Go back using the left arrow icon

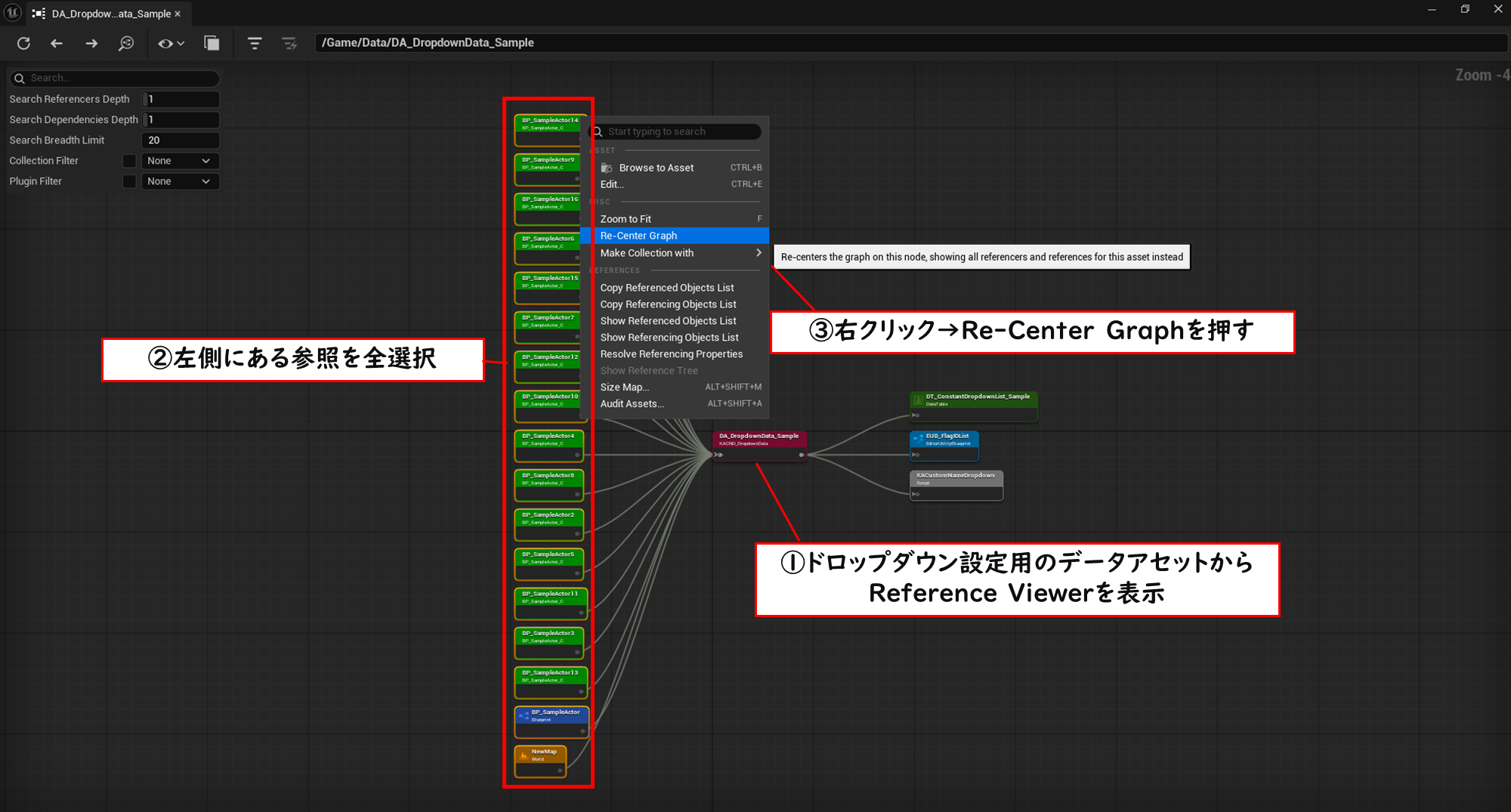[x=57, y=43]
